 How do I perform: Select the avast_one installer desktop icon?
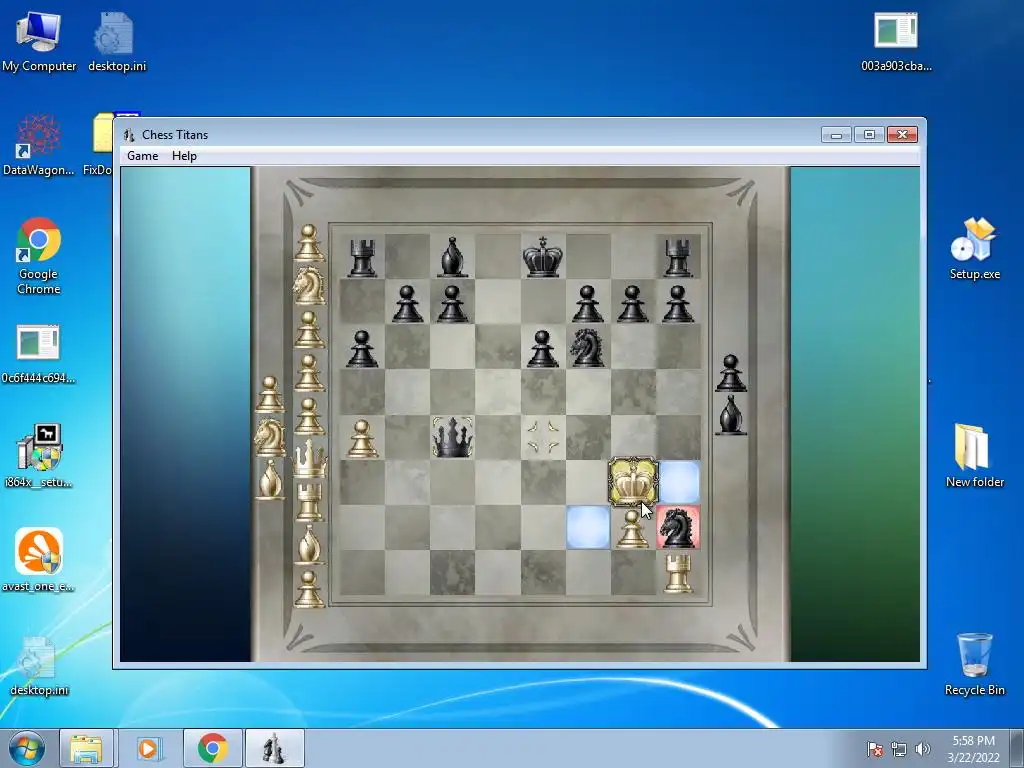(x=39, y=560)
